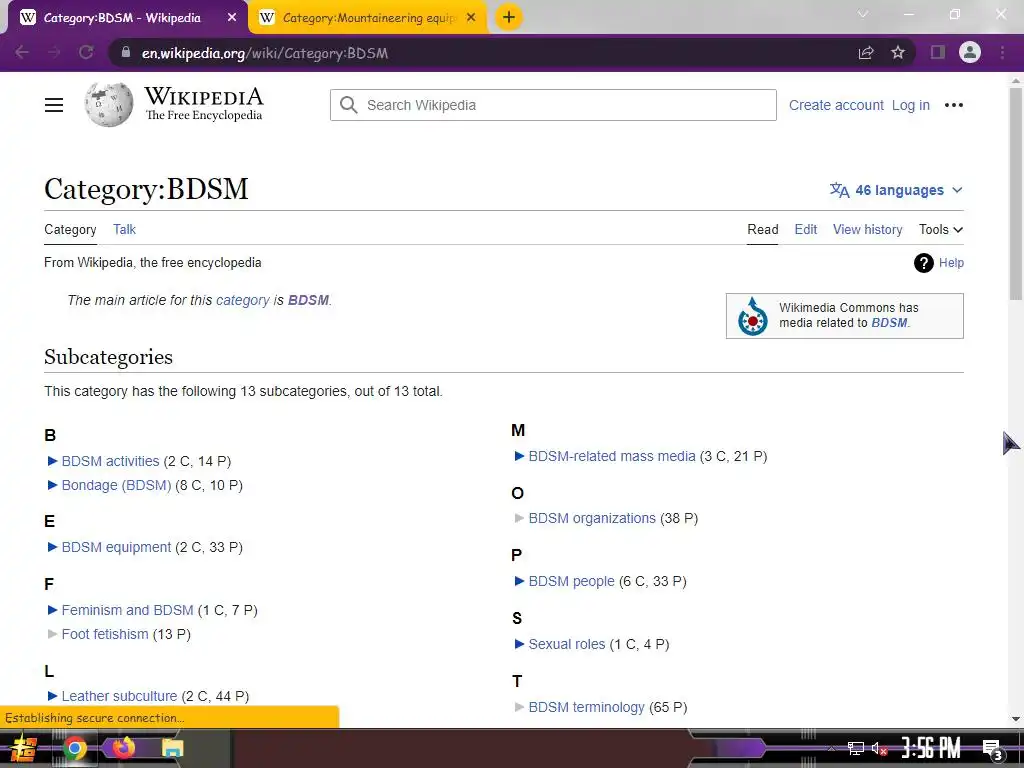
Task: Open the Start menu on taskbar
Action: tap(24, 748)
